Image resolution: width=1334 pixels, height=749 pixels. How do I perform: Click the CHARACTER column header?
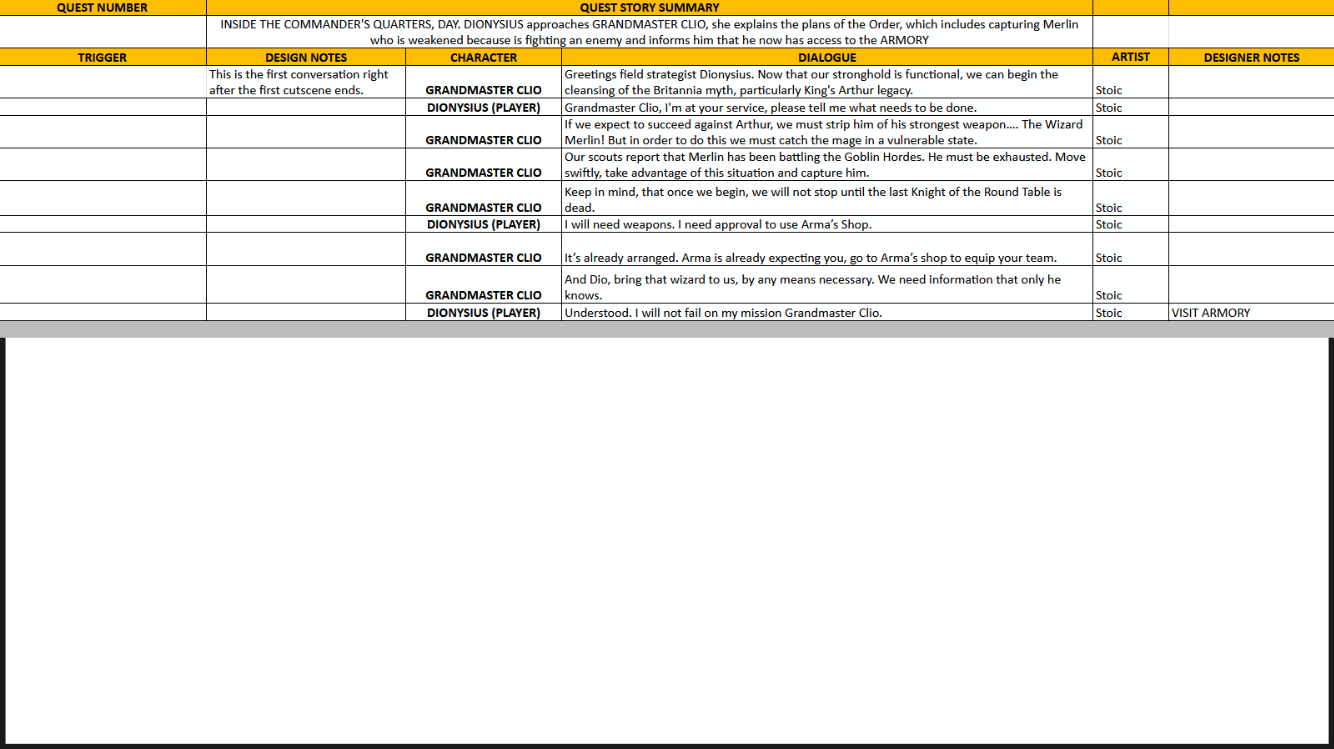pos(483,57)
